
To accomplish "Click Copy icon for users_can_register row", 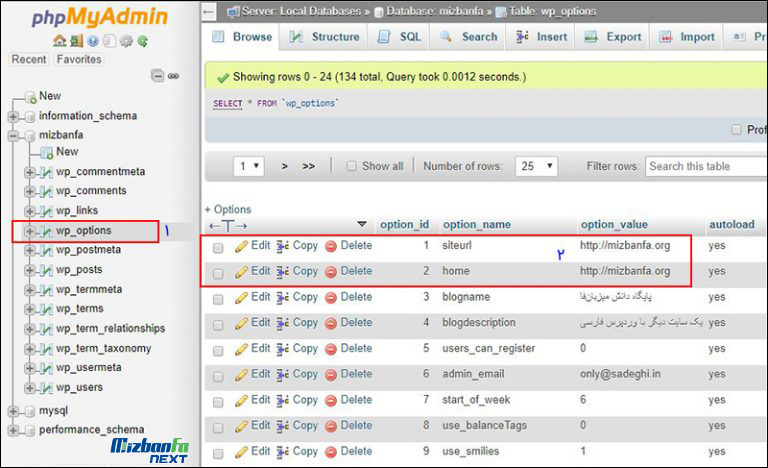I will coord(283,349).
